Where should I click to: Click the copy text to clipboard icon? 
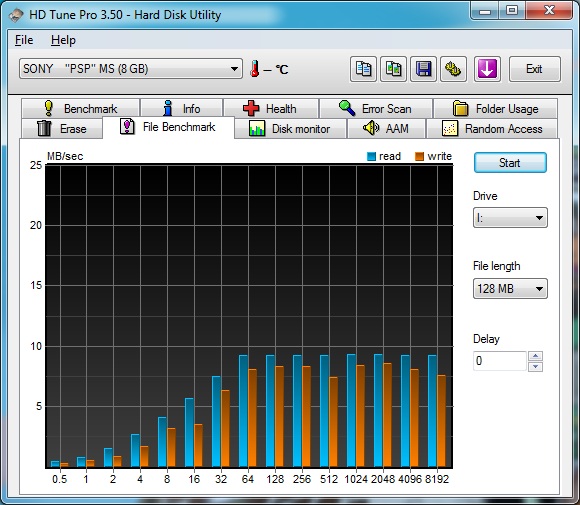click(363, 69)
